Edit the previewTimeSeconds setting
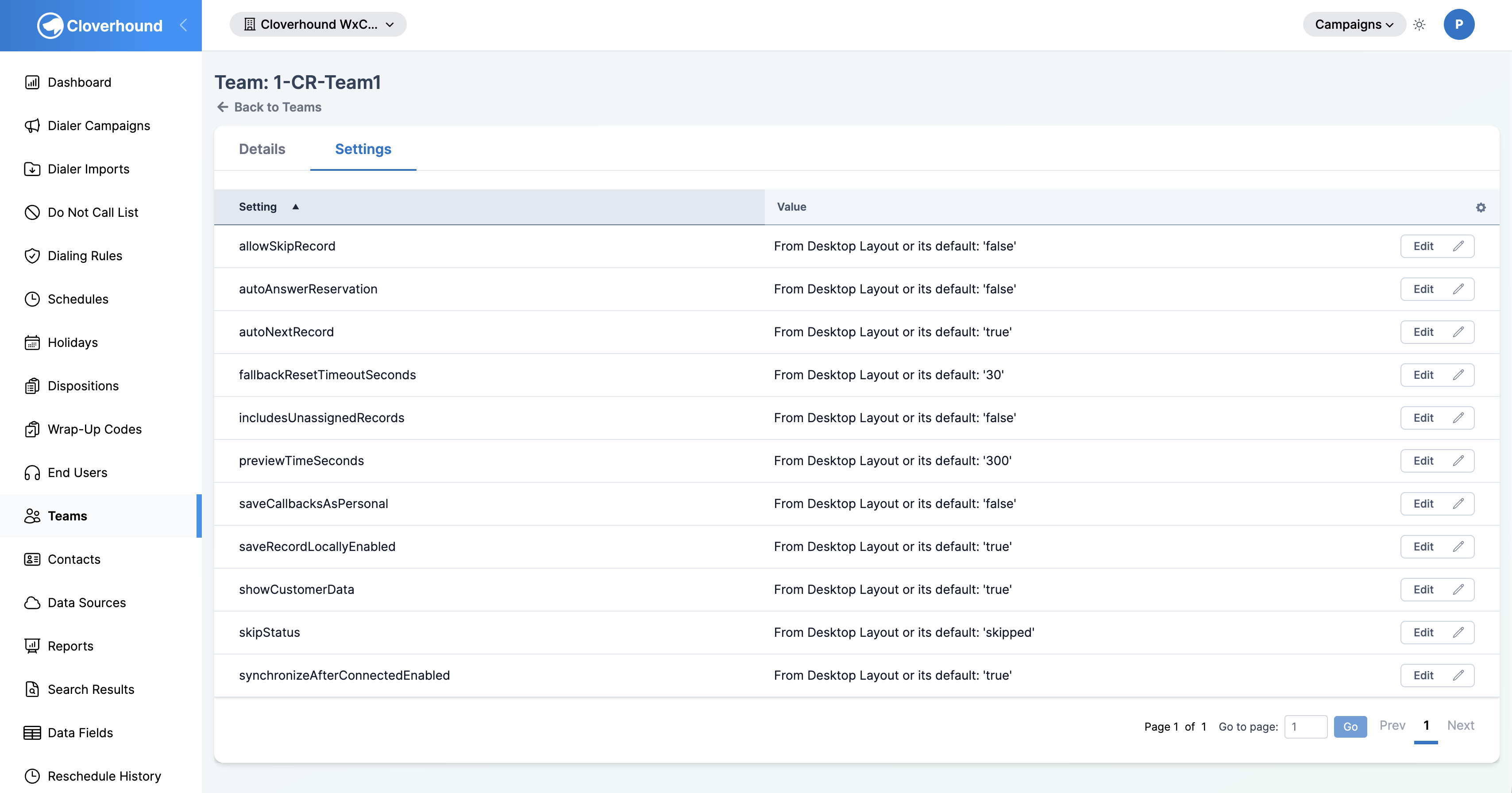 point(1437,461)
